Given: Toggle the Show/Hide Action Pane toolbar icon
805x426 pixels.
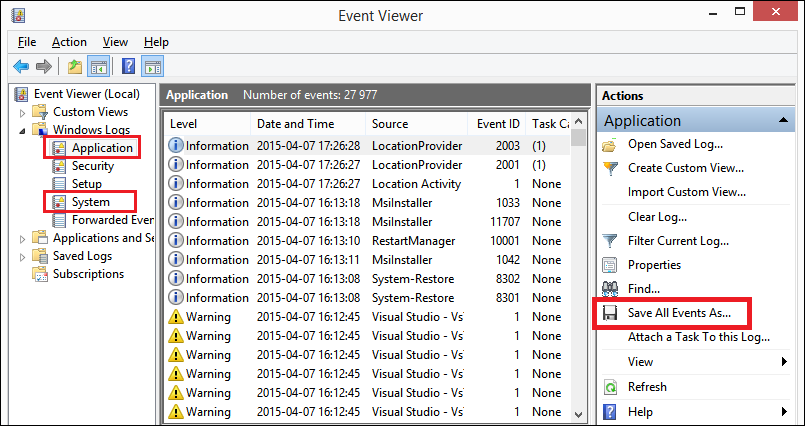Looking at the screenshot, I should click(152, 66).
